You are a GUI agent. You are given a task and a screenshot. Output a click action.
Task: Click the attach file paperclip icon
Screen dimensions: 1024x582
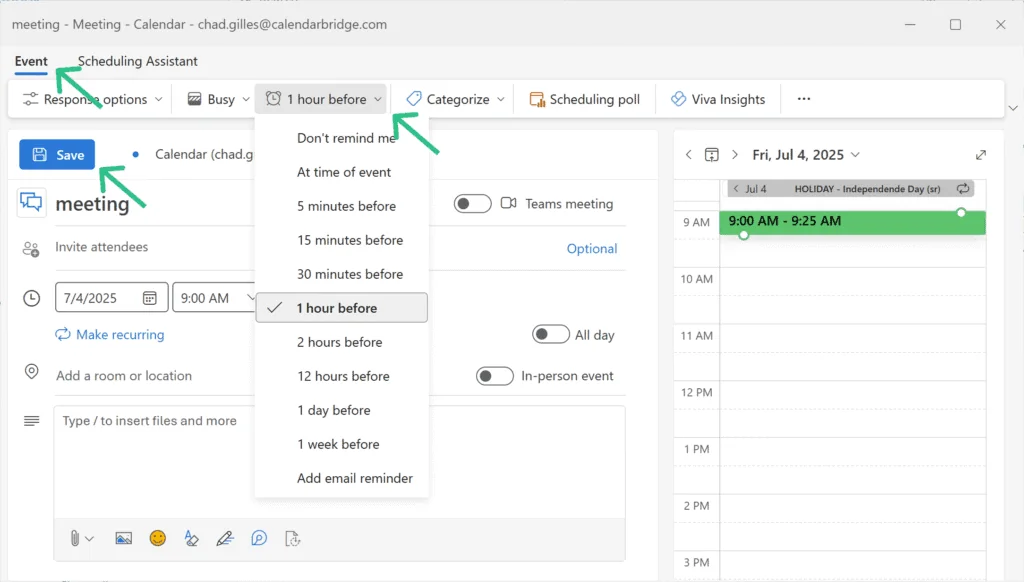(x=74, y=538)
